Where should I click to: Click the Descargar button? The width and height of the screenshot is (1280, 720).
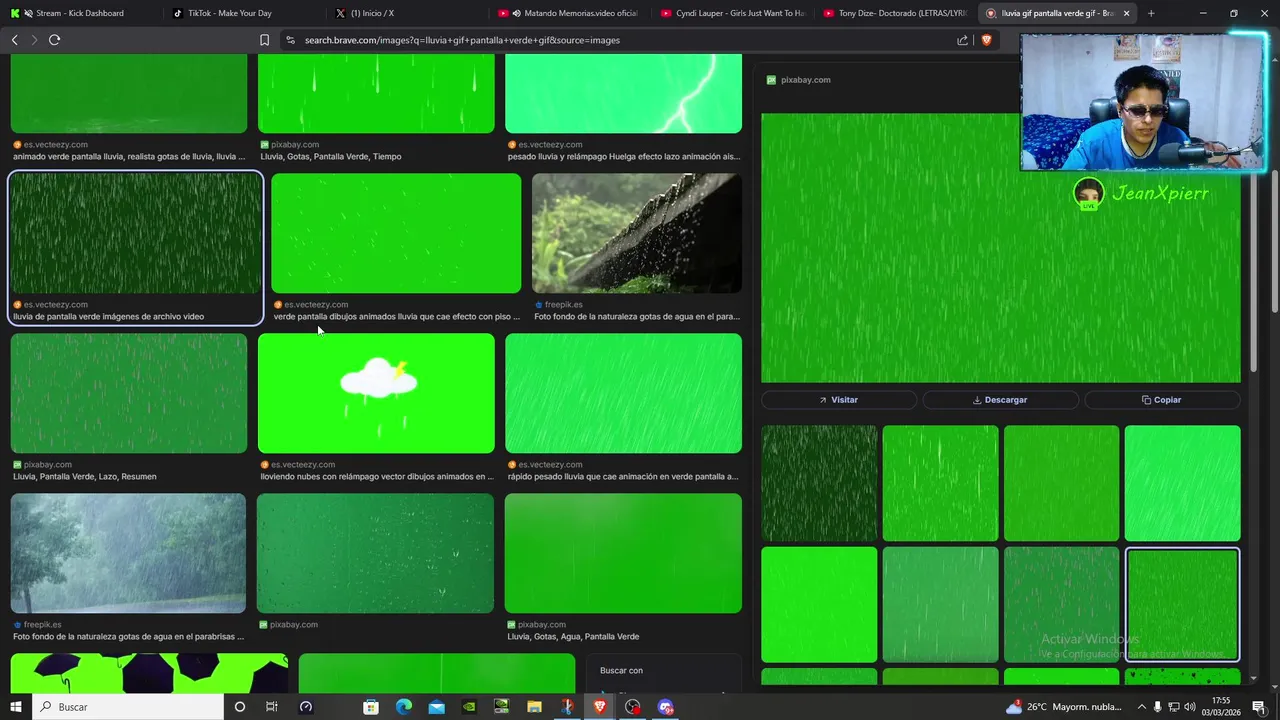point(1000,400)
